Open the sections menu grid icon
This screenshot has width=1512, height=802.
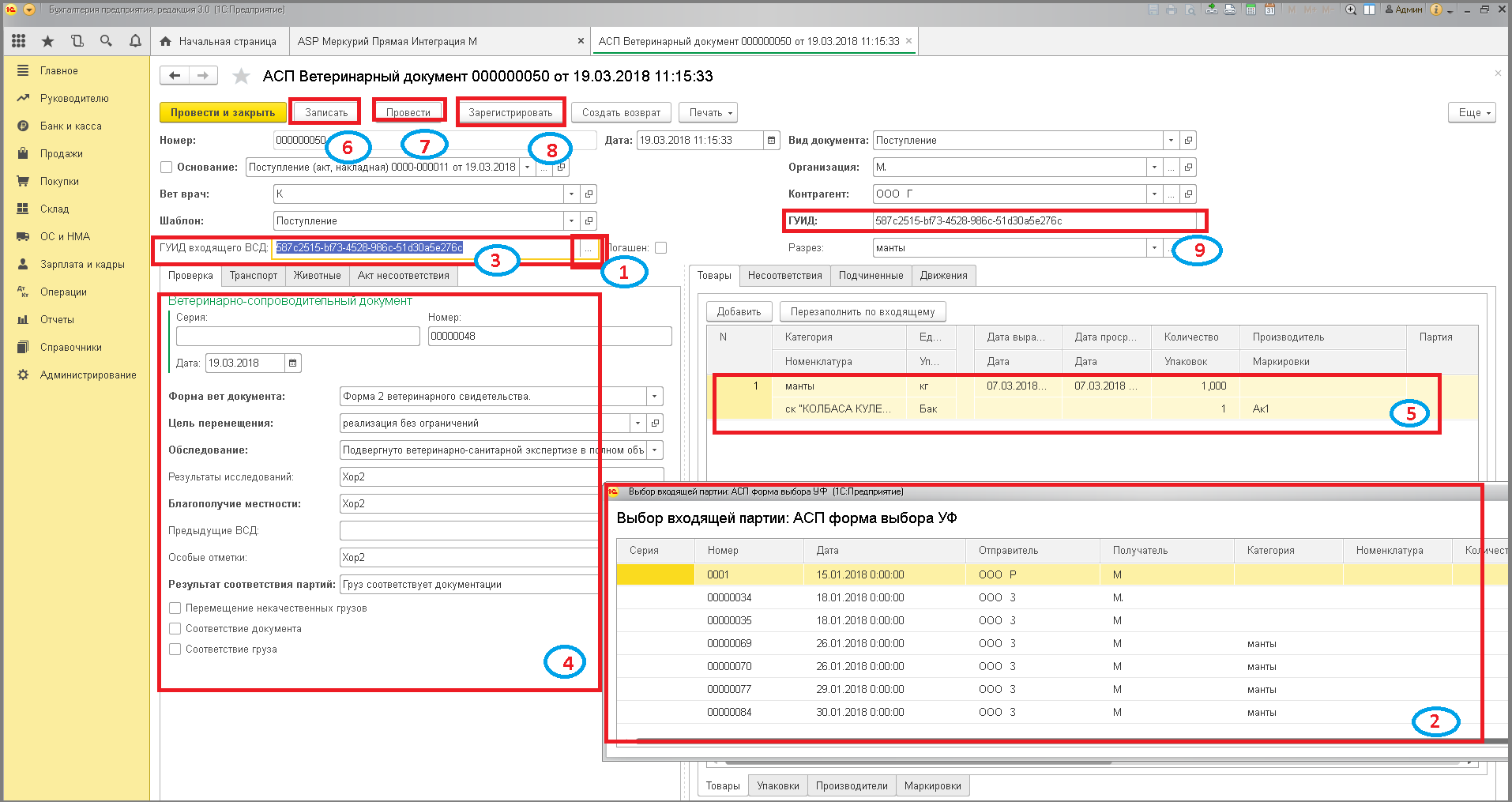(19, 41)
